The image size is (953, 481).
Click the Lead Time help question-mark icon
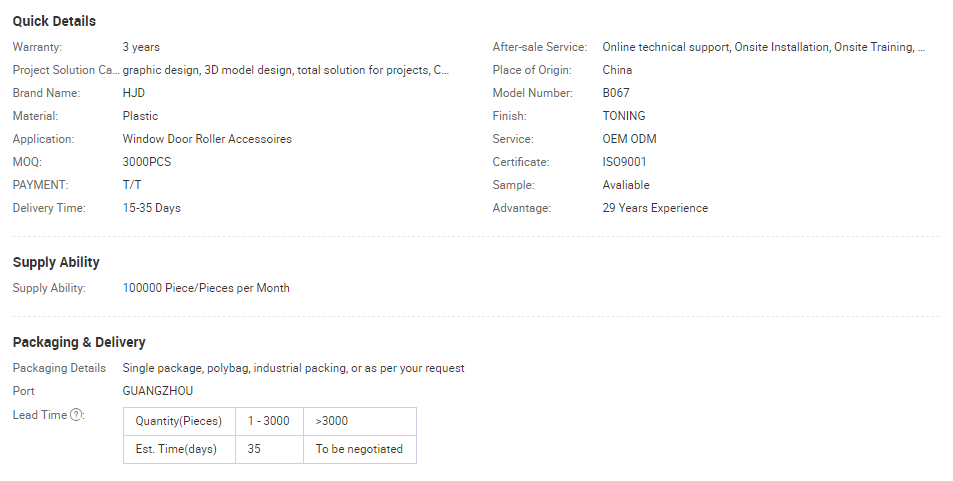click(77, 415)
